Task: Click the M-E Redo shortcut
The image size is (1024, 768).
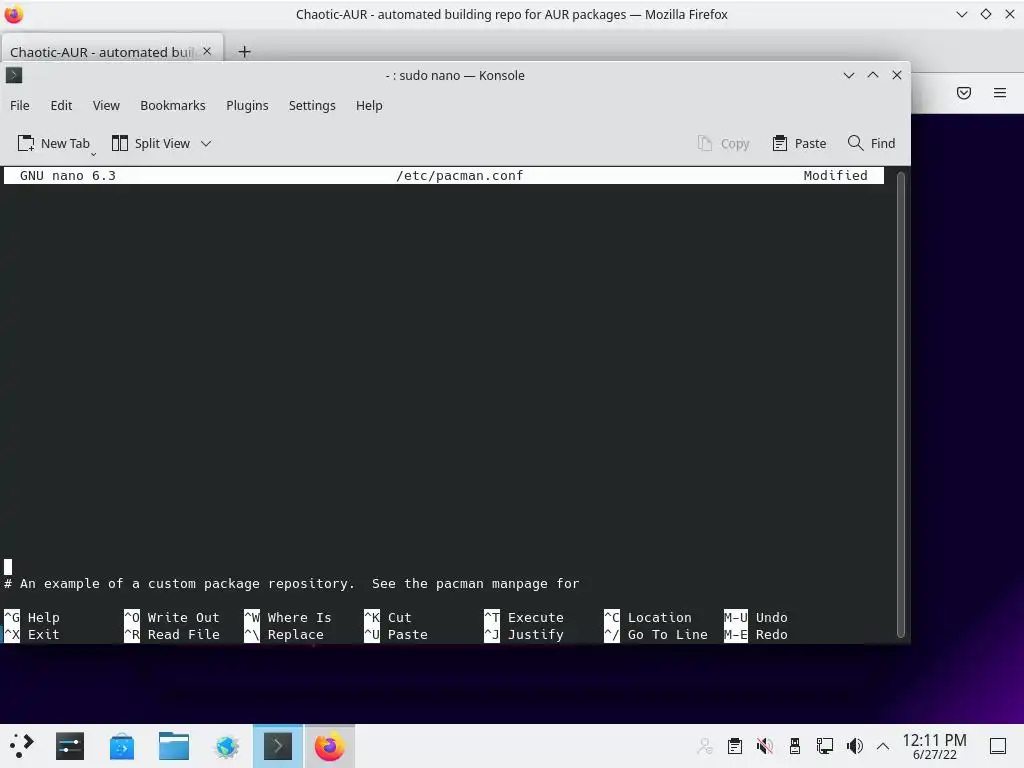Action: (x=756, y=634)
